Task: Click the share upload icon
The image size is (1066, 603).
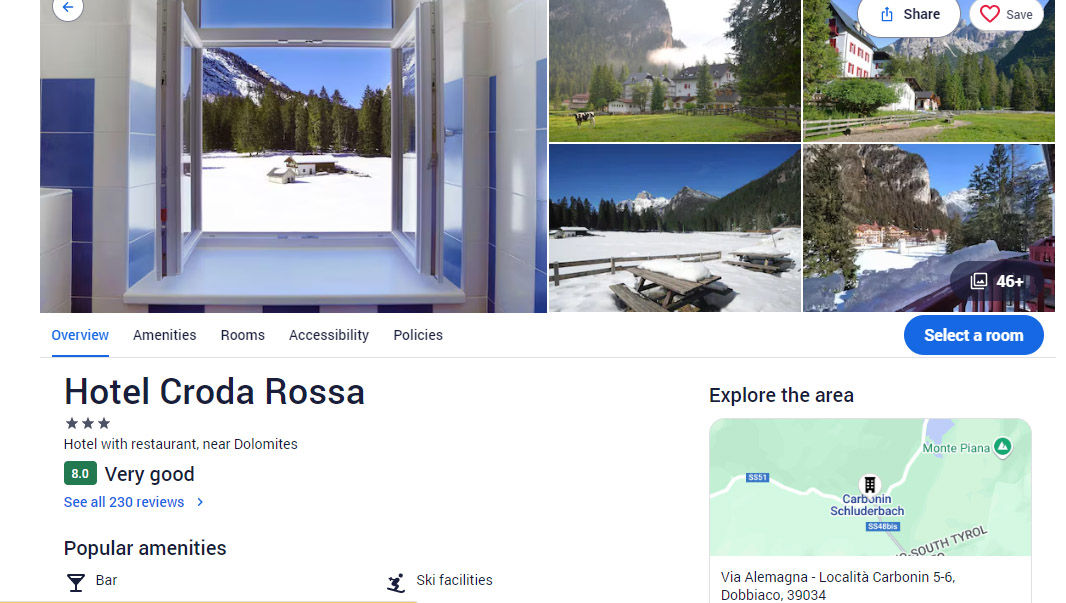Action: (887, 14)
